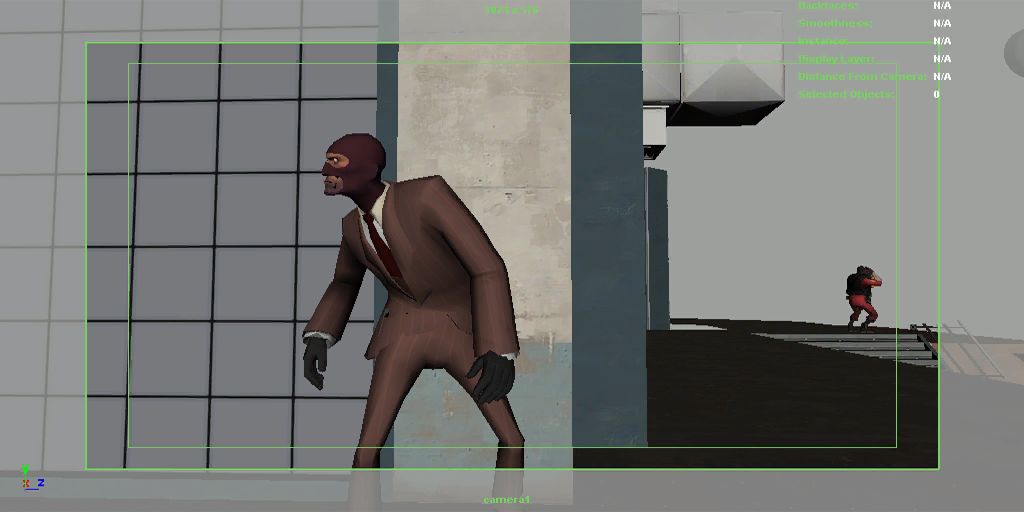The height and width of the screenshot is (512, 1024).
Task: Select the distant red character on the platform
Action: [863, 299]
